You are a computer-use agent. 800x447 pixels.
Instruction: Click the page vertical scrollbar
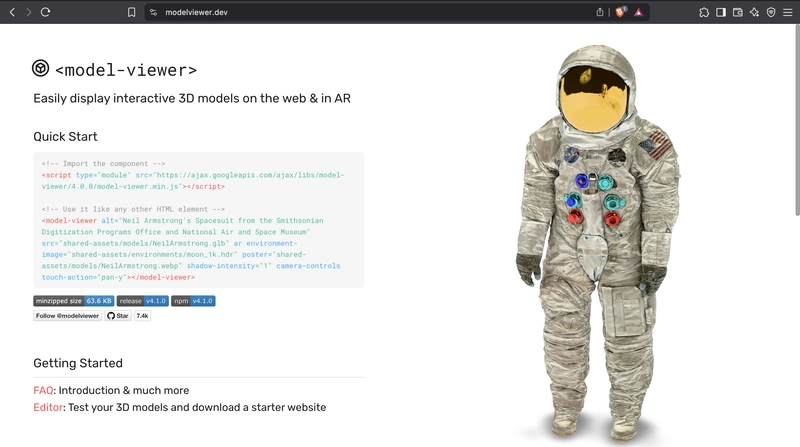797,120
